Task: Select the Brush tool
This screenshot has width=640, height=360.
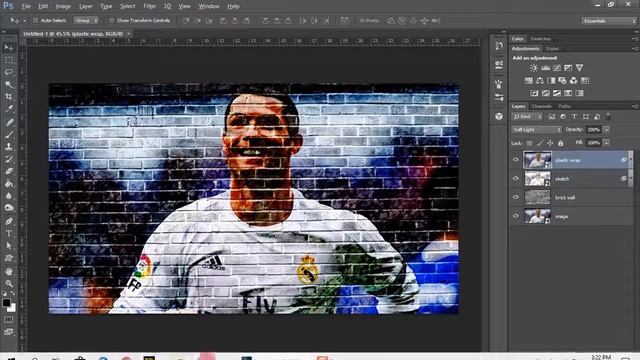Action: pyautogui.click(x=9, y=134)
